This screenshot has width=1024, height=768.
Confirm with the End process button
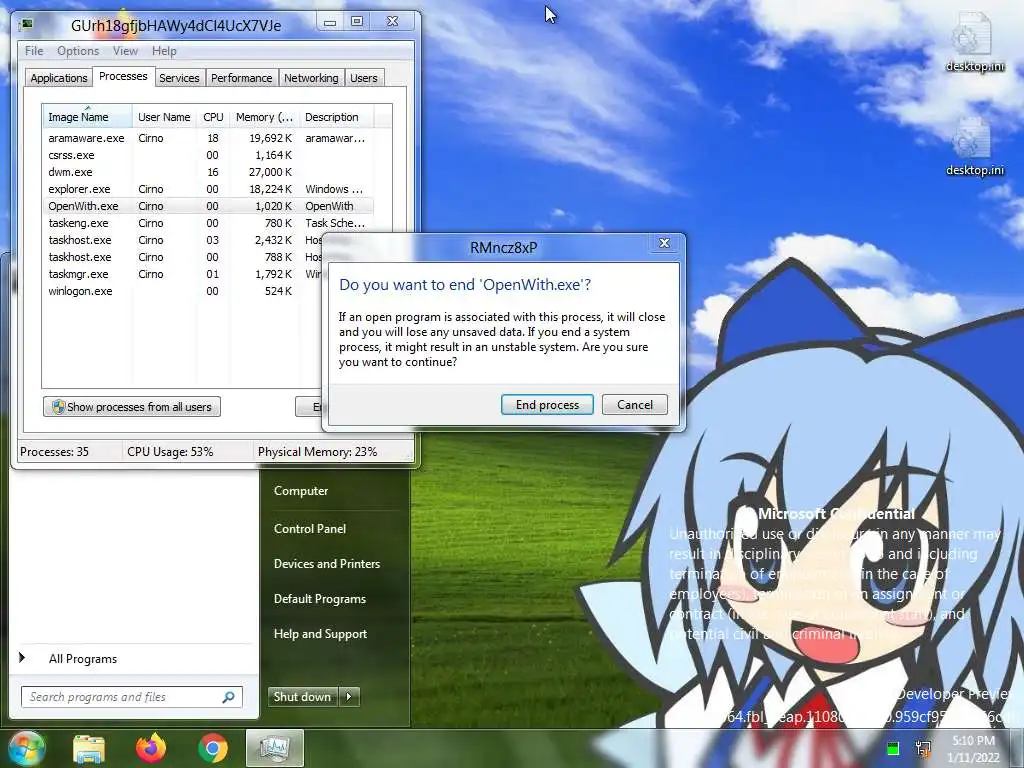(547, 405)
